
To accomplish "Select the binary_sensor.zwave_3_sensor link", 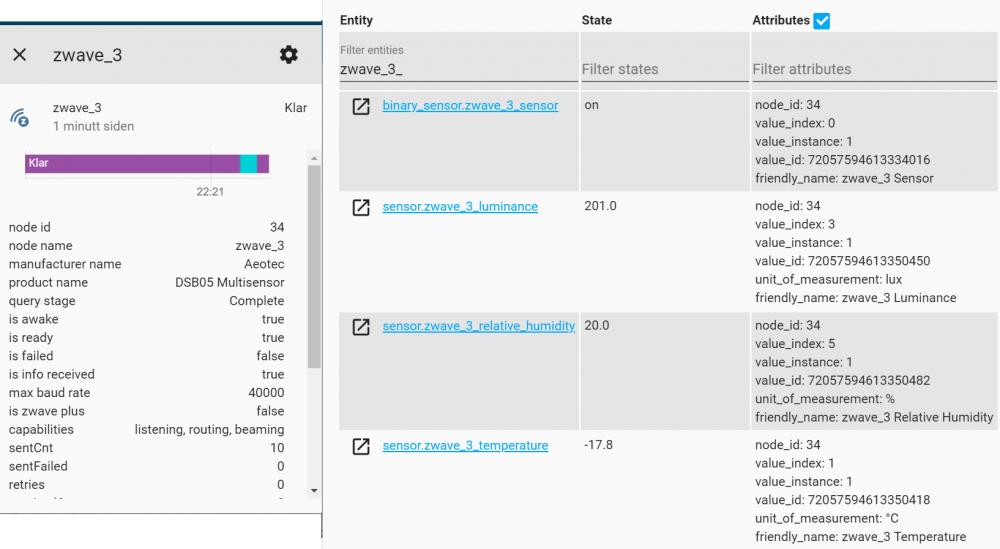I will point(470,105).
